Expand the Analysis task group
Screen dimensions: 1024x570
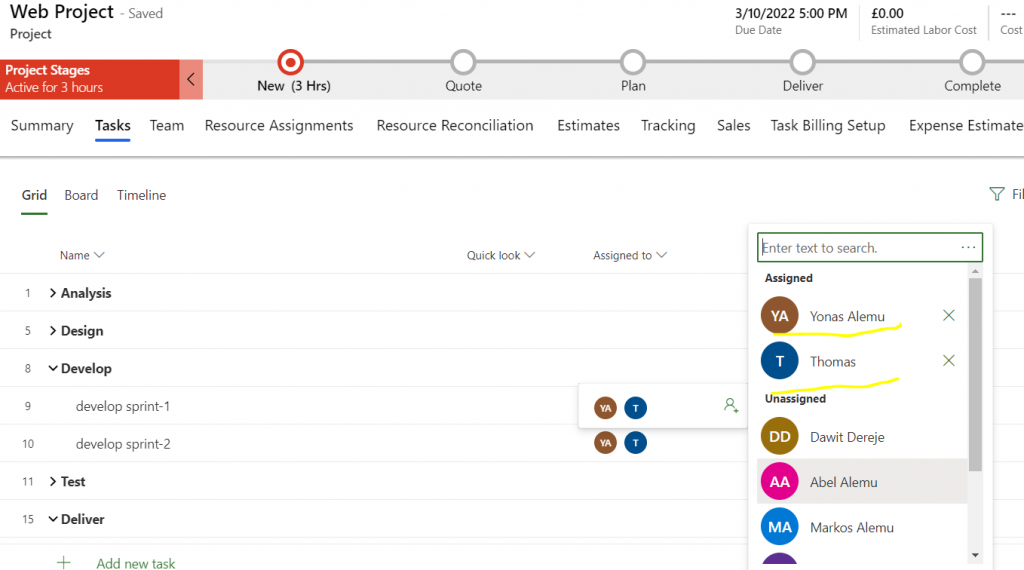pyautogui.click(x=53, y=293)
